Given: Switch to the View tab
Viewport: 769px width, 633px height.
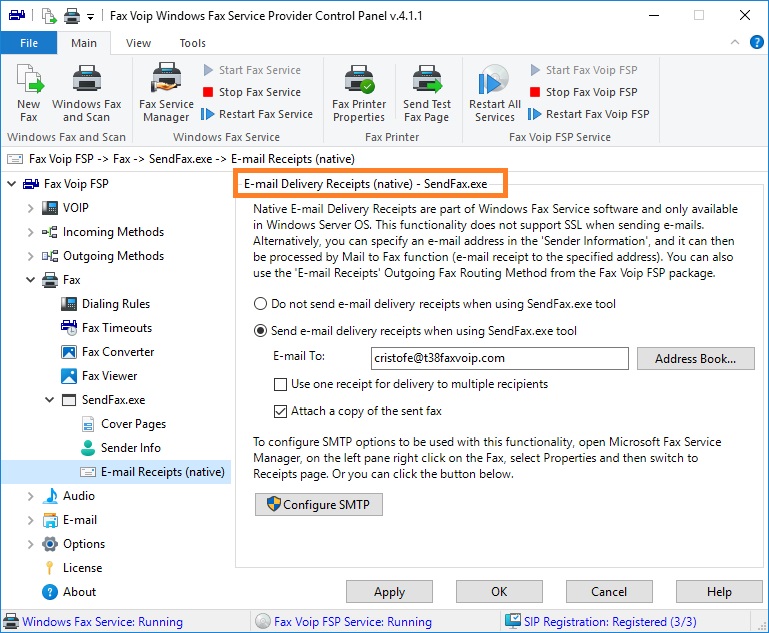Looking at the screenshot, I should (x=138, y=43).
